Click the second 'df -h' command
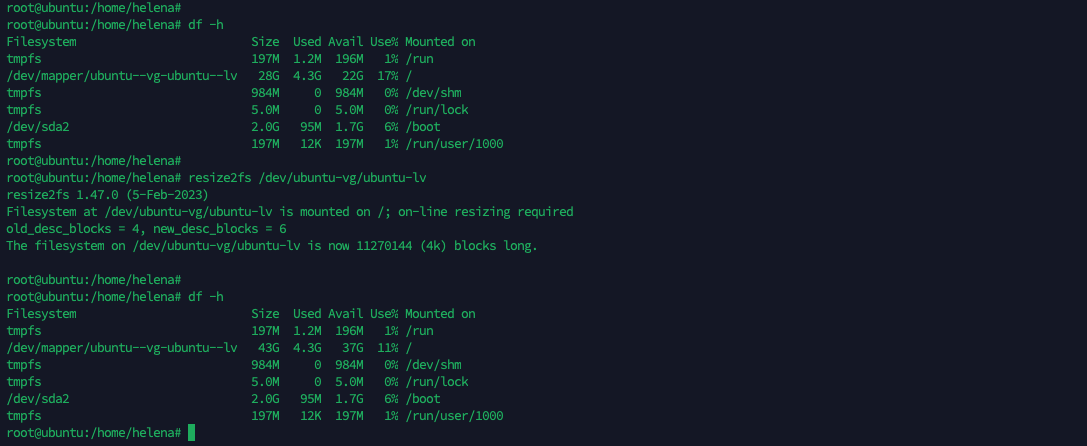Image resolution: width=1087 pixels, height=446 pixels. pyautogui.click(x=205, y=297)
